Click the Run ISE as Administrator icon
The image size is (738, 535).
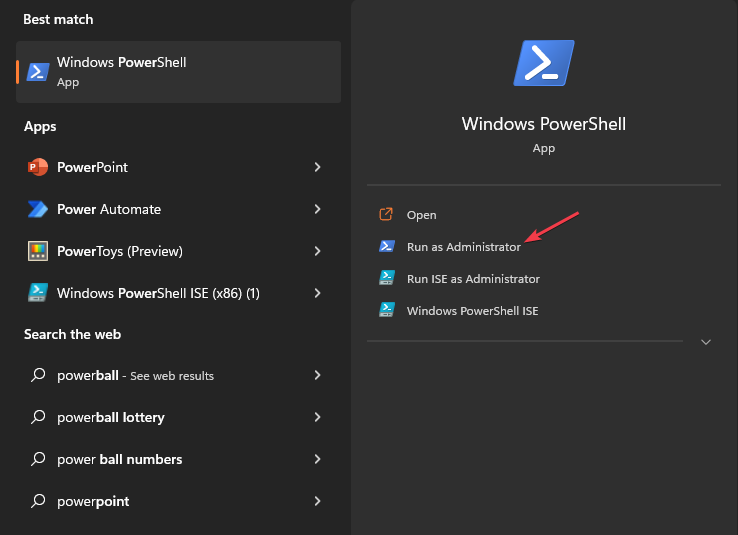[x=387, y=278]
